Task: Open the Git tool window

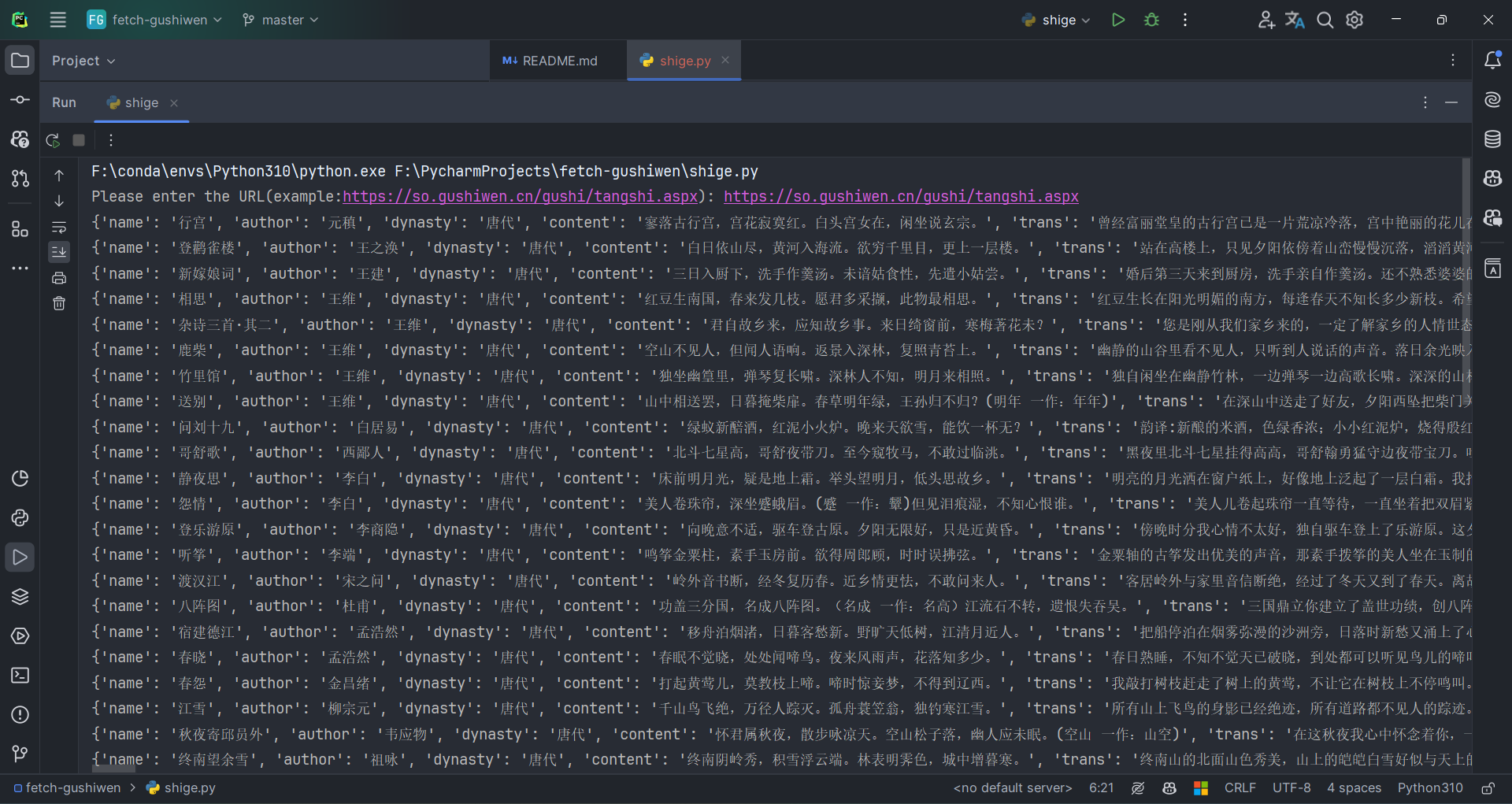Action: tap(20, 754)
